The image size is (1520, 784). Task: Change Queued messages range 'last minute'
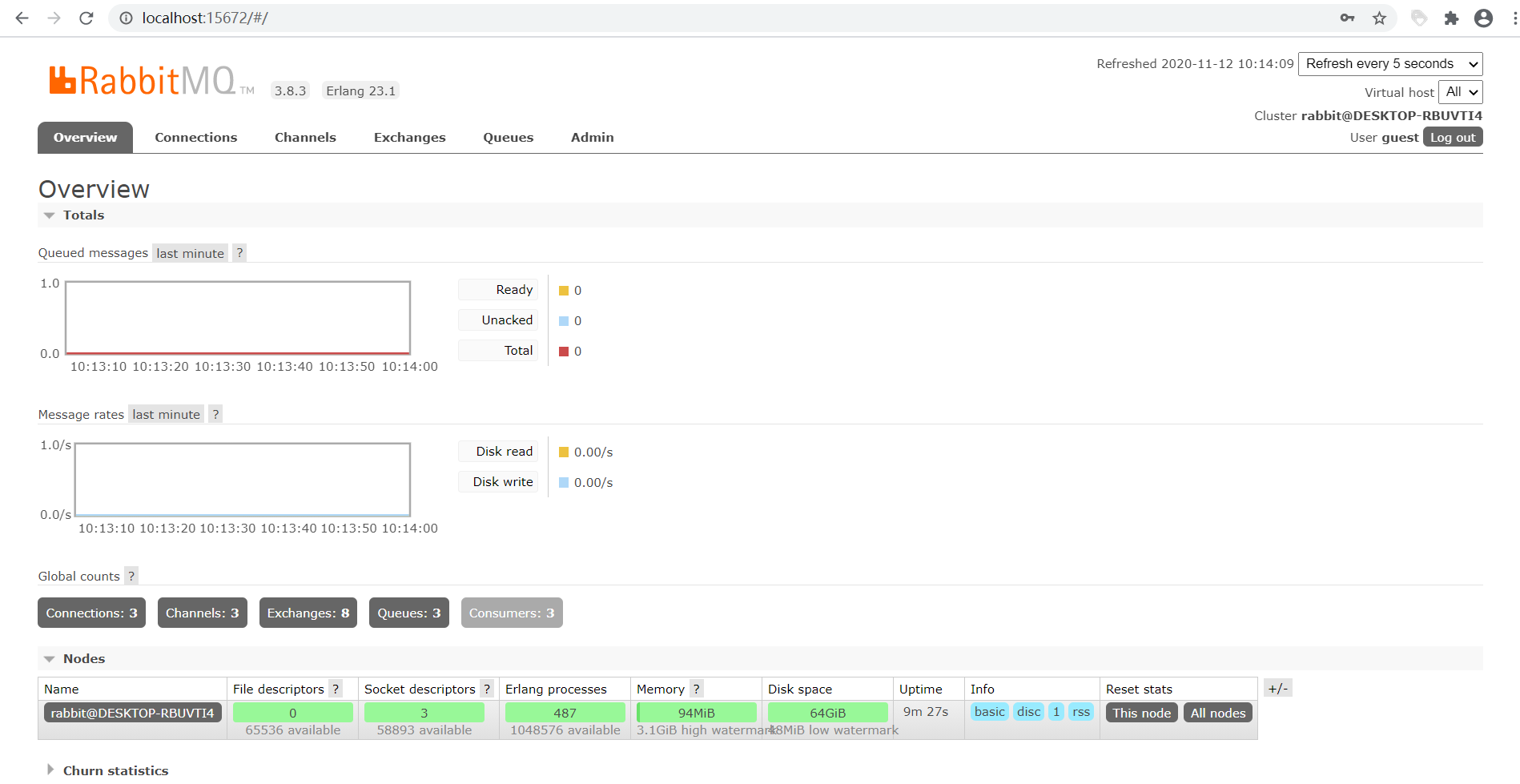tap(191, 253)
